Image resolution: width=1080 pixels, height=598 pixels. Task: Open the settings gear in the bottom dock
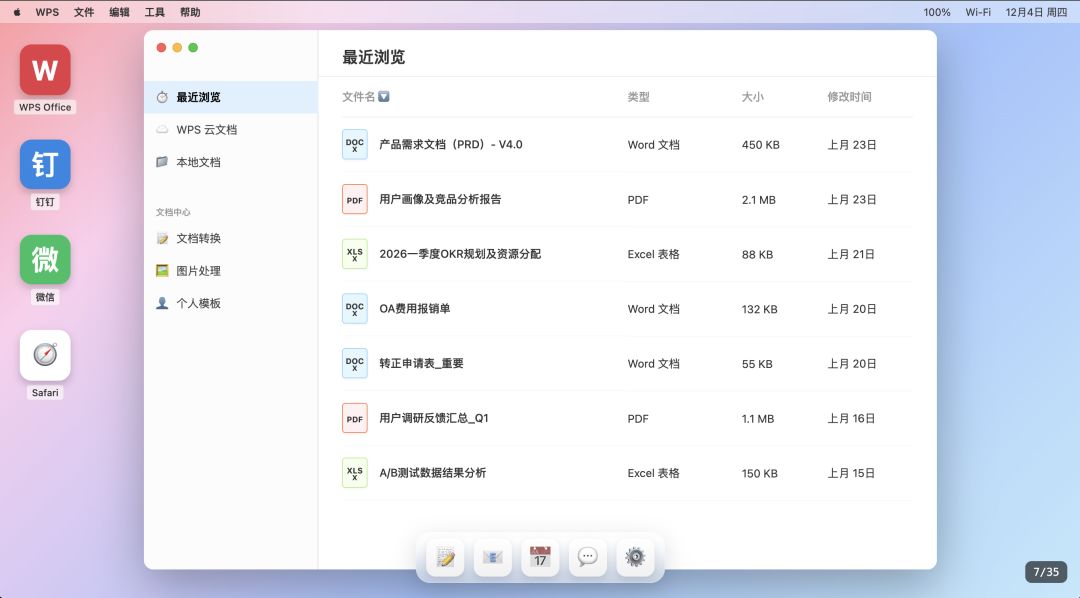click(635, 558)
